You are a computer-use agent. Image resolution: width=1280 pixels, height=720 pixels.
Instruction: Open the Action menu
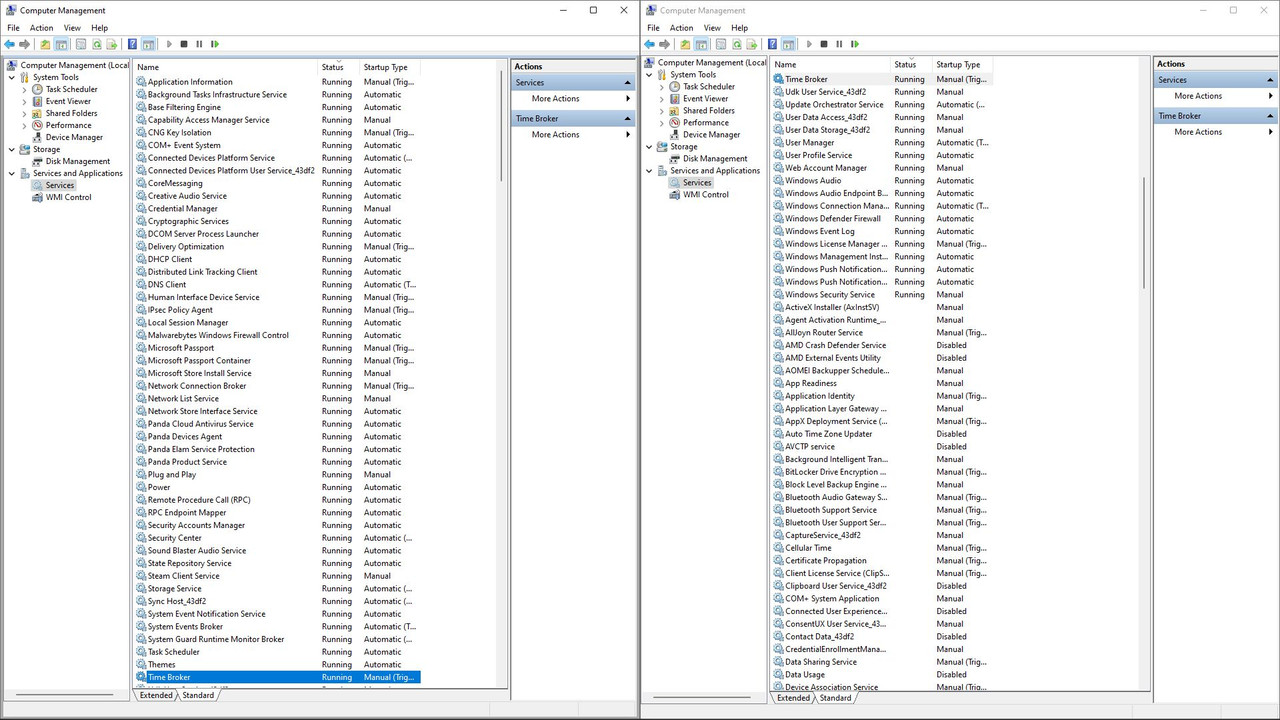pos(41,27)
